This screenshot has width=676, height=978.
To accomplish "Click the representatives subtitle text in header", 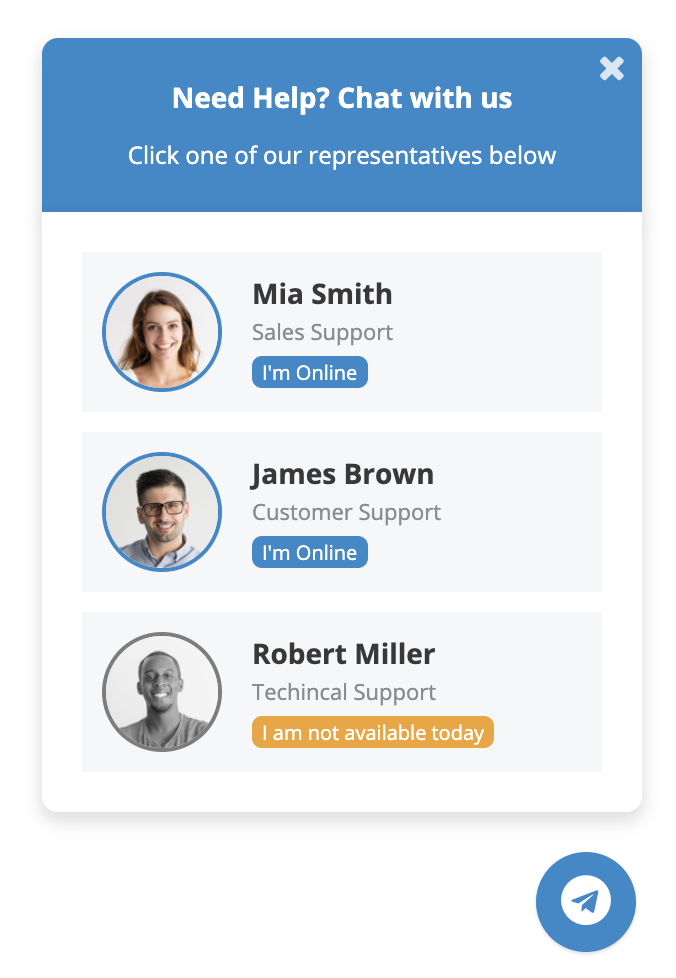I will [342, 155].
